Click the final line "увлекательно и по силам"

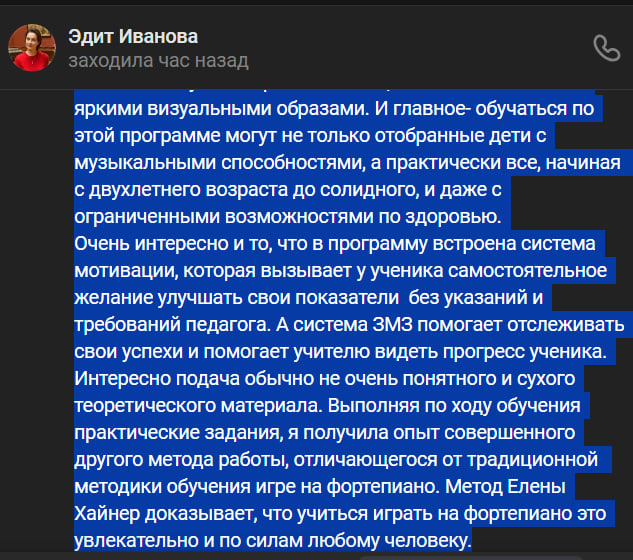coord(273,541)
